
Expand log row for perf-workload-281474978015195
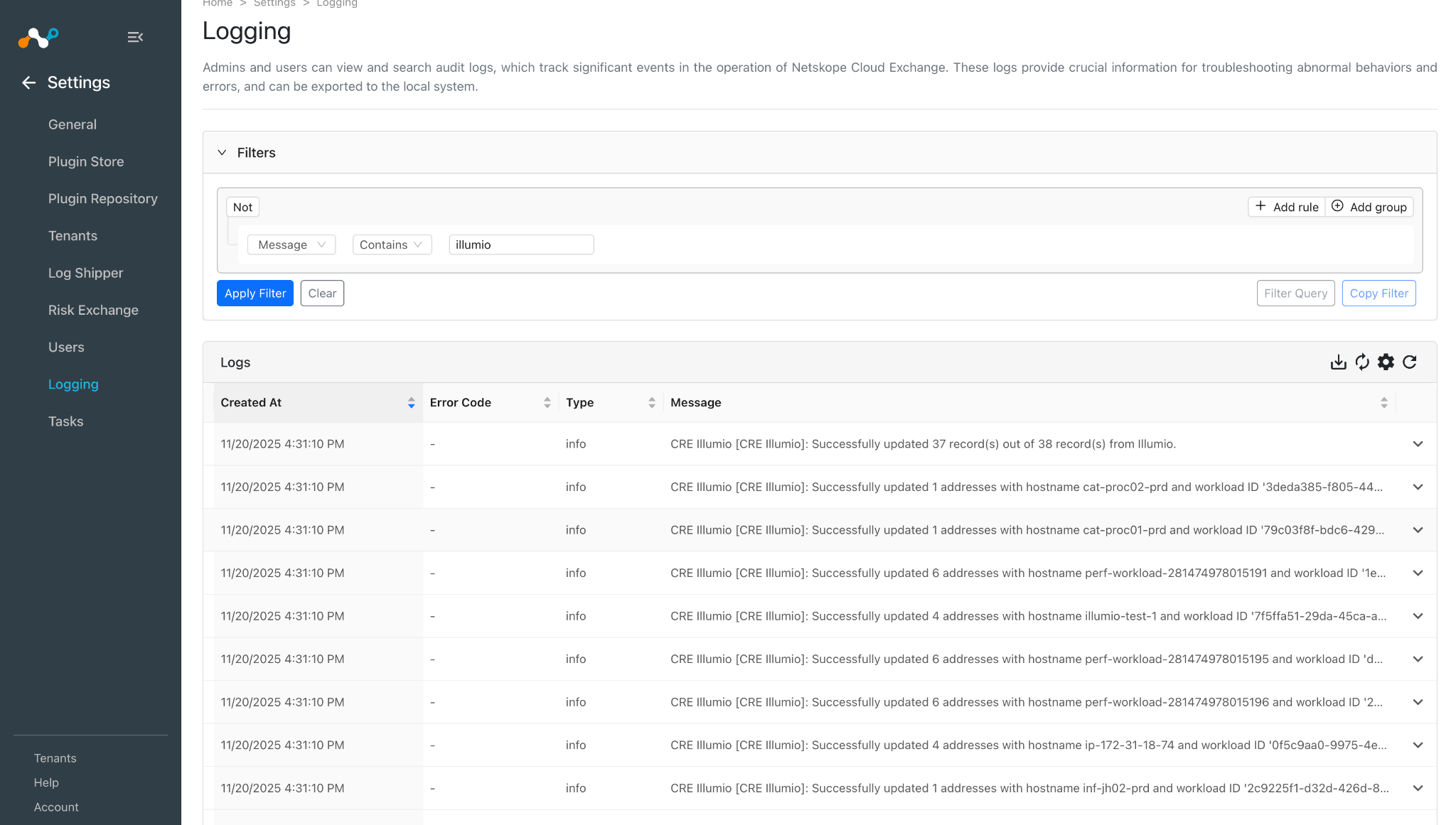click(x=1418, y=659)
